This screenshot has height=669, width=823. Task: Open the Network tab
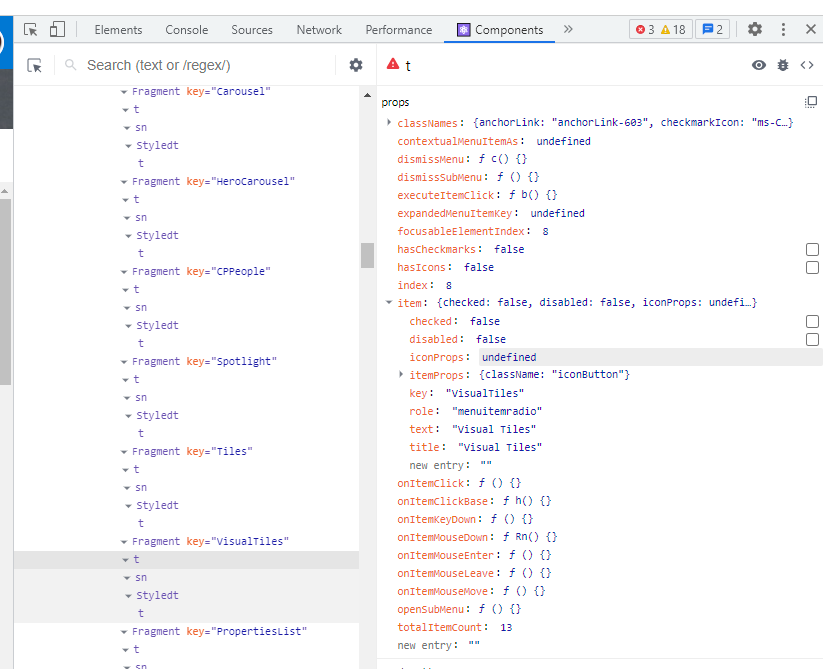point(319,29)
